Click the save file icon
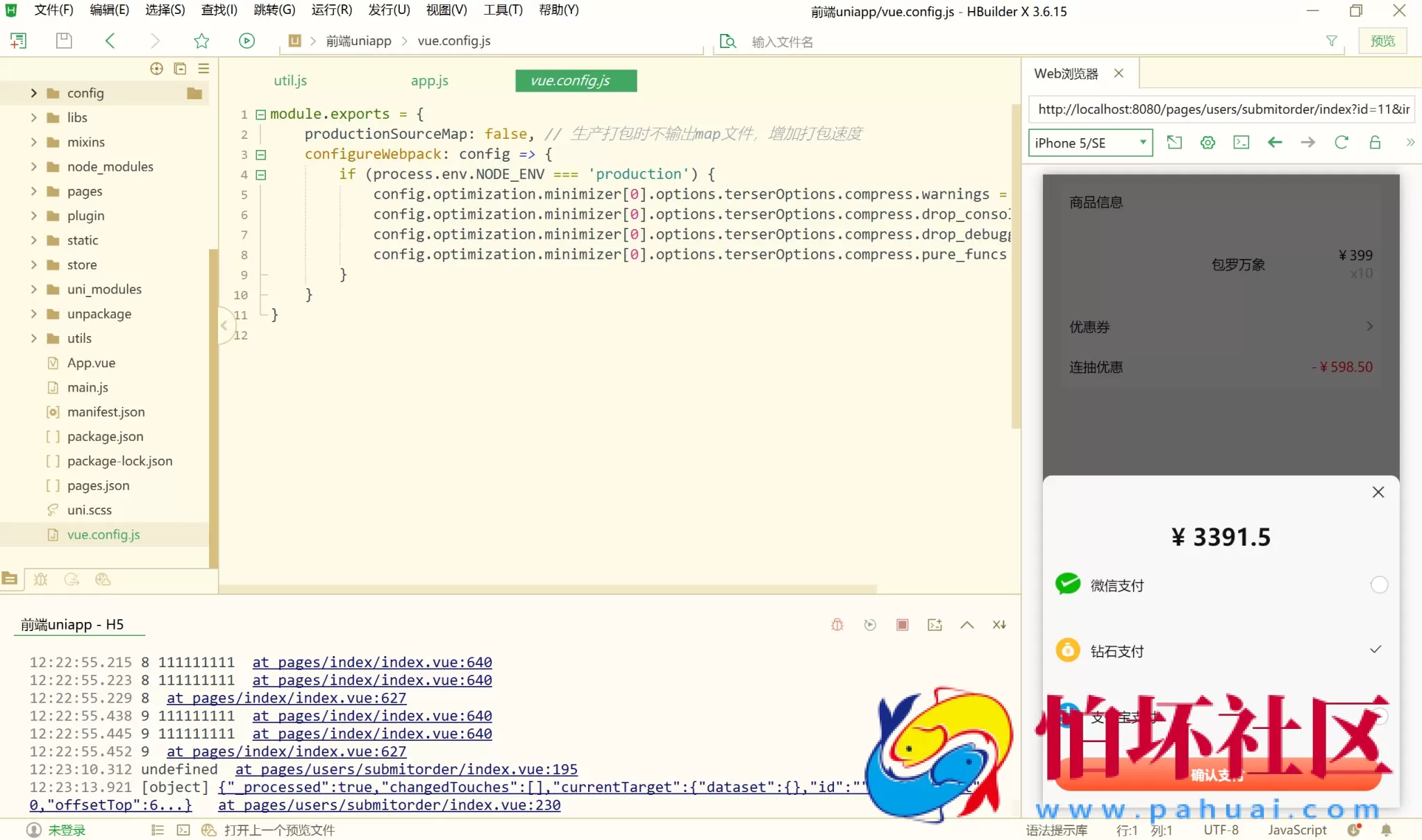The image size is (1422, 840). click(64, 41)
